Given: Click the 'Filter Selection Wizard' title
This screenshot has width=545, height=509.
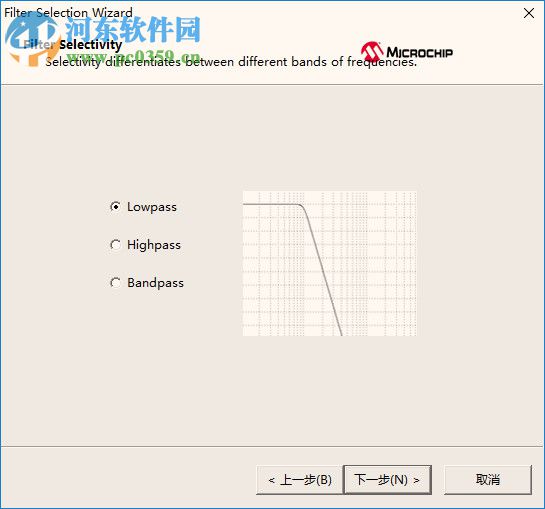Looking at the screenshot, I should coord(68,13).
